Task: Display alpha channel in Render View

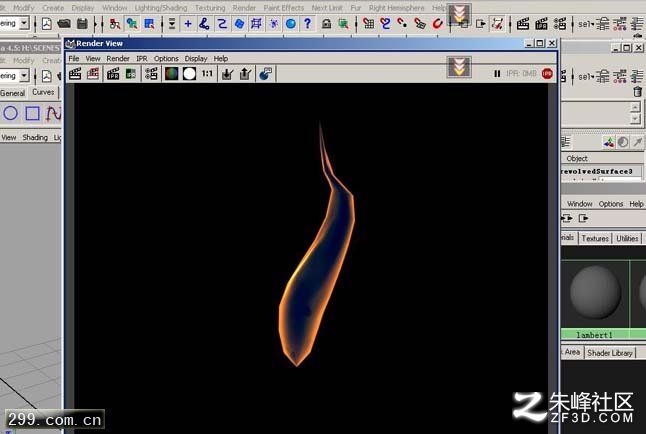Action: click(190, 74)
